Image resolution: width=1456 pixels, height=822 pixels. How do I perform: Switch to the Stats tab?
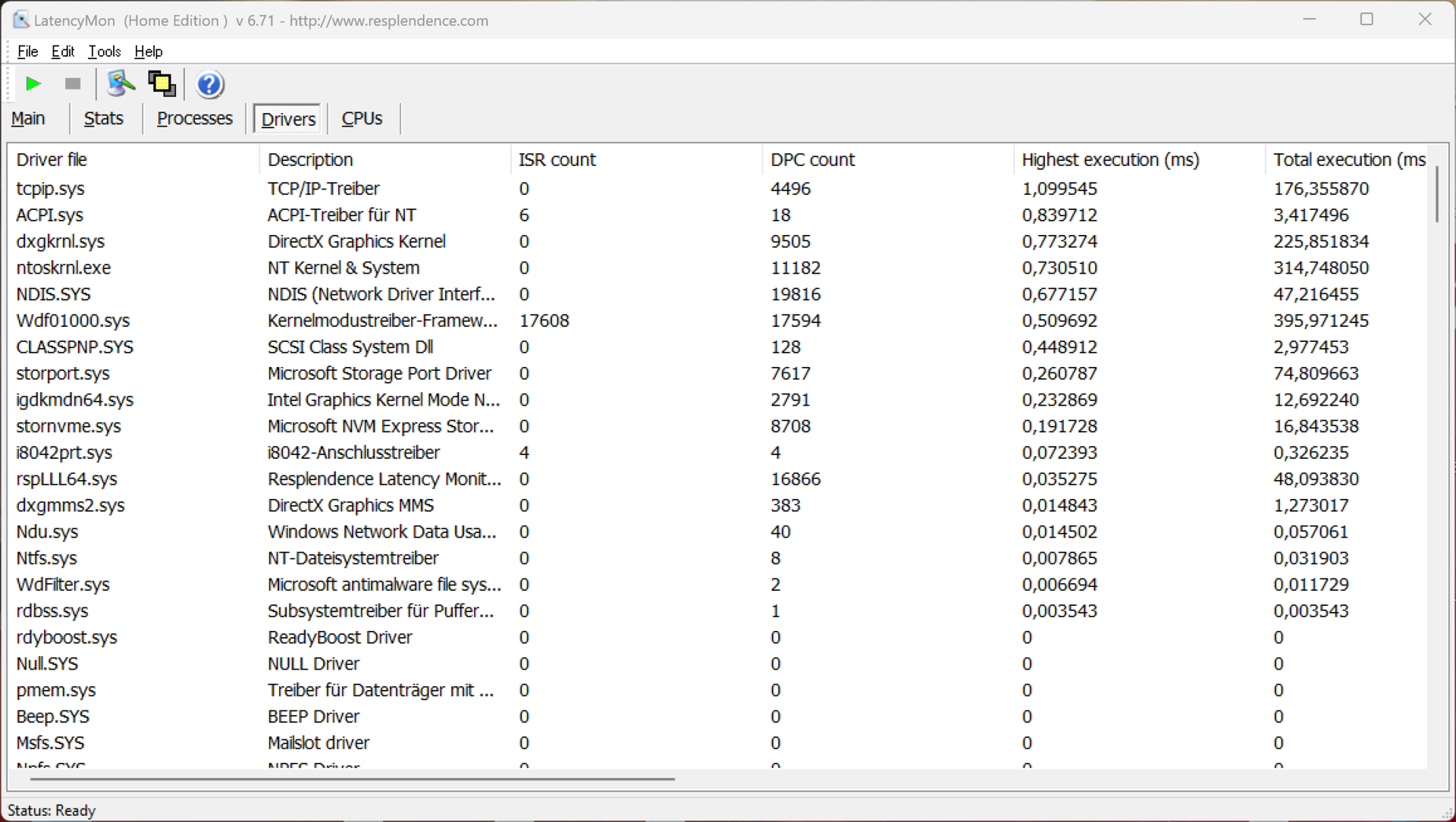(x=103, y=119)
